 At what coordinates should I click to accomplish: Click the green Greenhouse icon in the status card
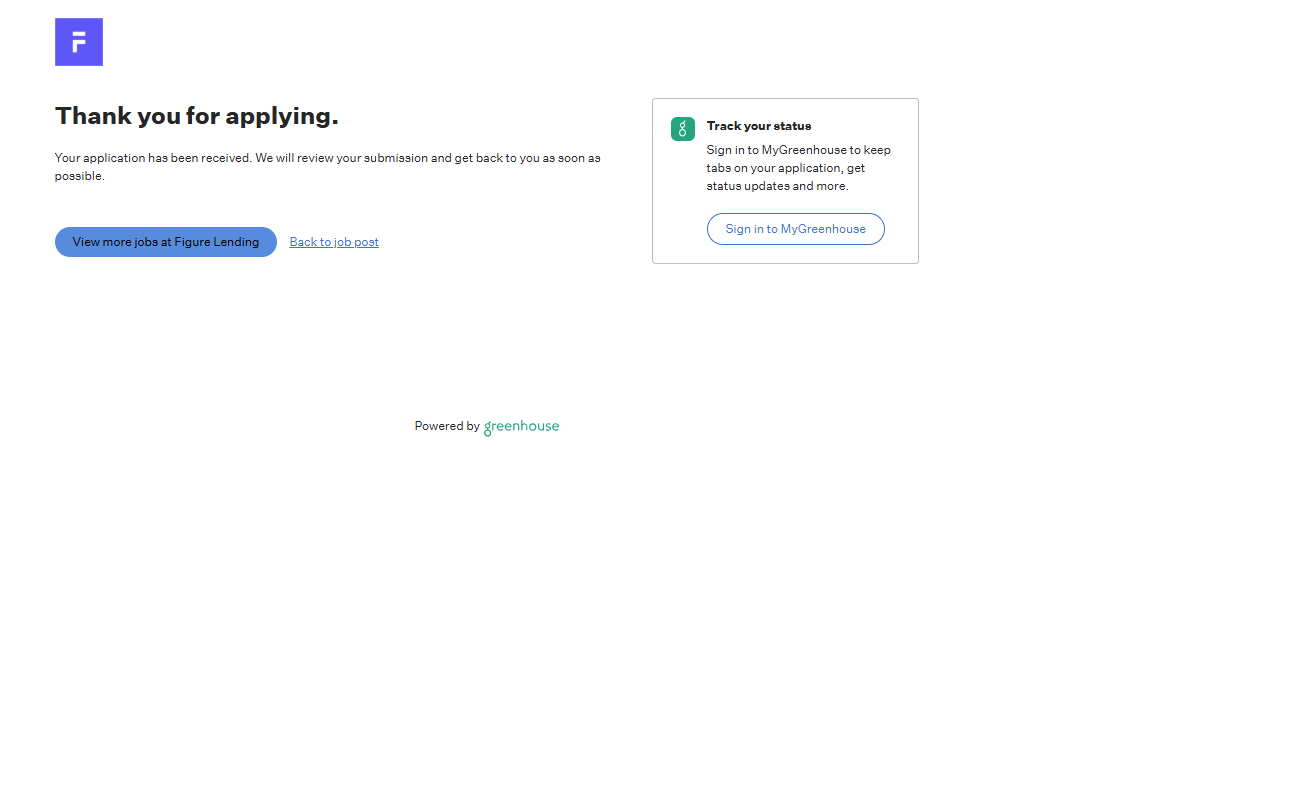[x=682, y=129]
